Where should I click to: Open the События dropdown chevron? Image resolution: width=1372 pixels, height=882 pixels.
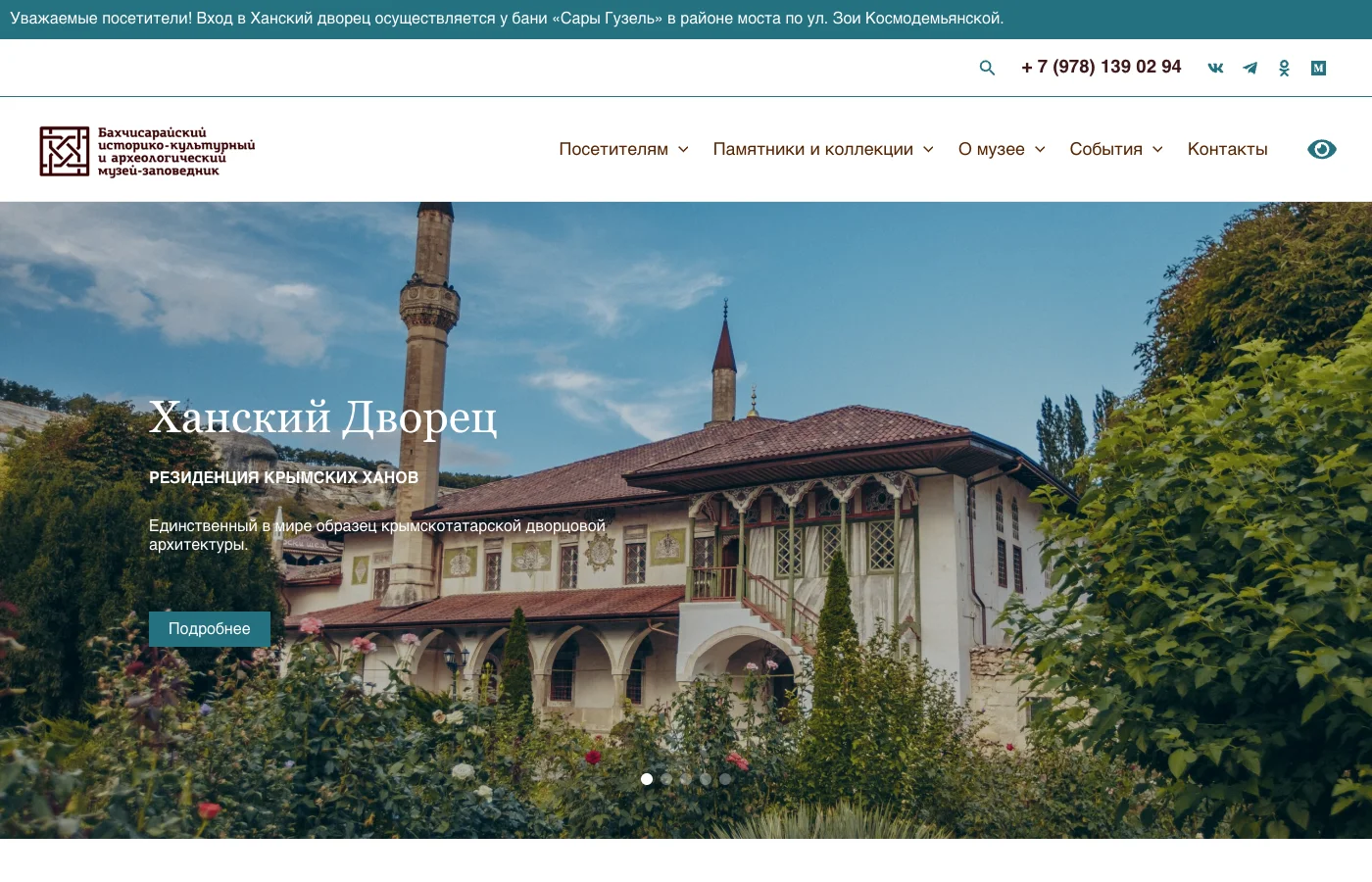(1157, 149)
